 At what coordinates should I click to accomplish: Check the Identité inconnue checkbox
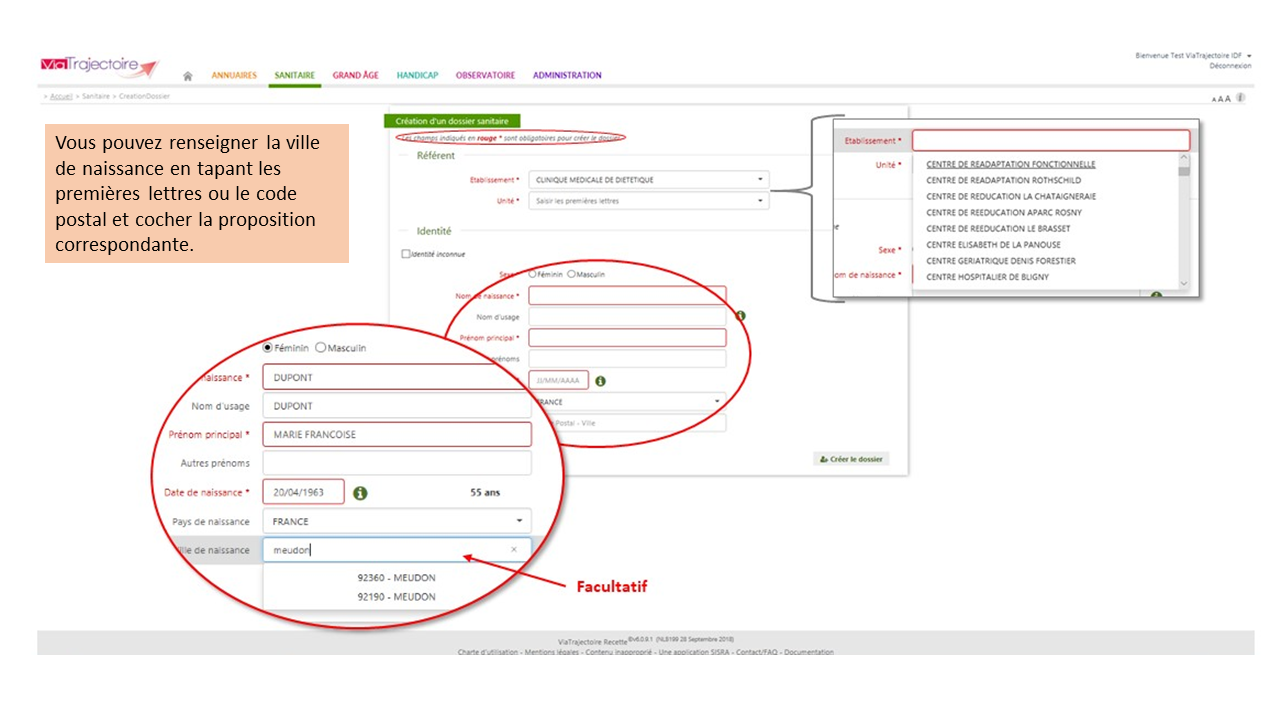click(406, 254)
